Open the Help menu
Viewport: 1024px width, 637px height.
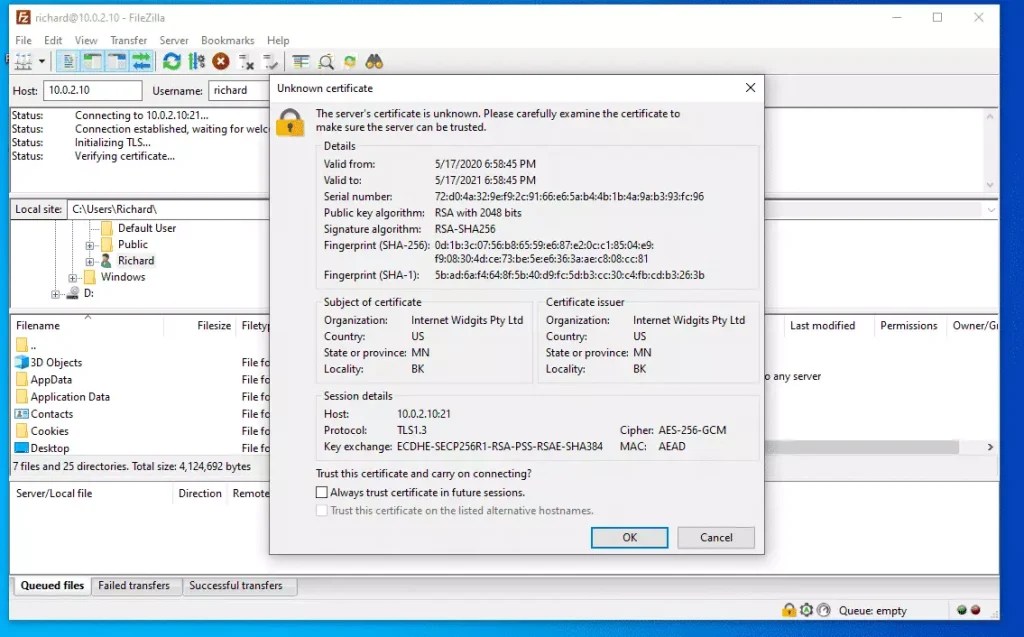(278, 40)
